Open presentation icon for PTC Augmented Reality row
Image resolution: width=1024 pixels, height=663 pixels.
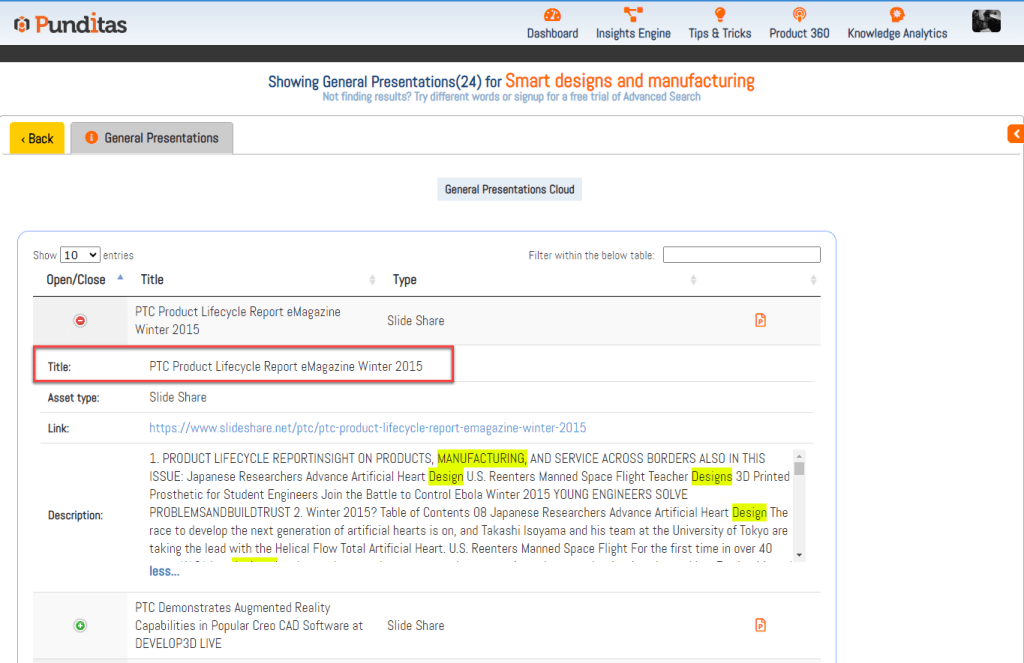pos(761,626)
